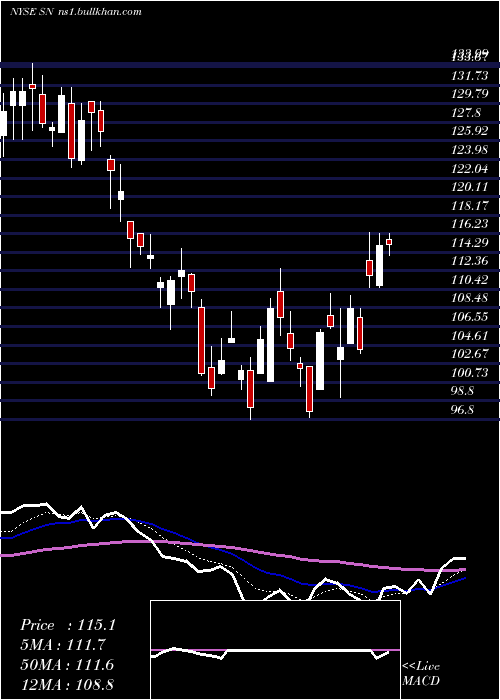This screenshot has height=700, width=500.
Task: Select the 110.42 price level label
Action: point(469,280)
